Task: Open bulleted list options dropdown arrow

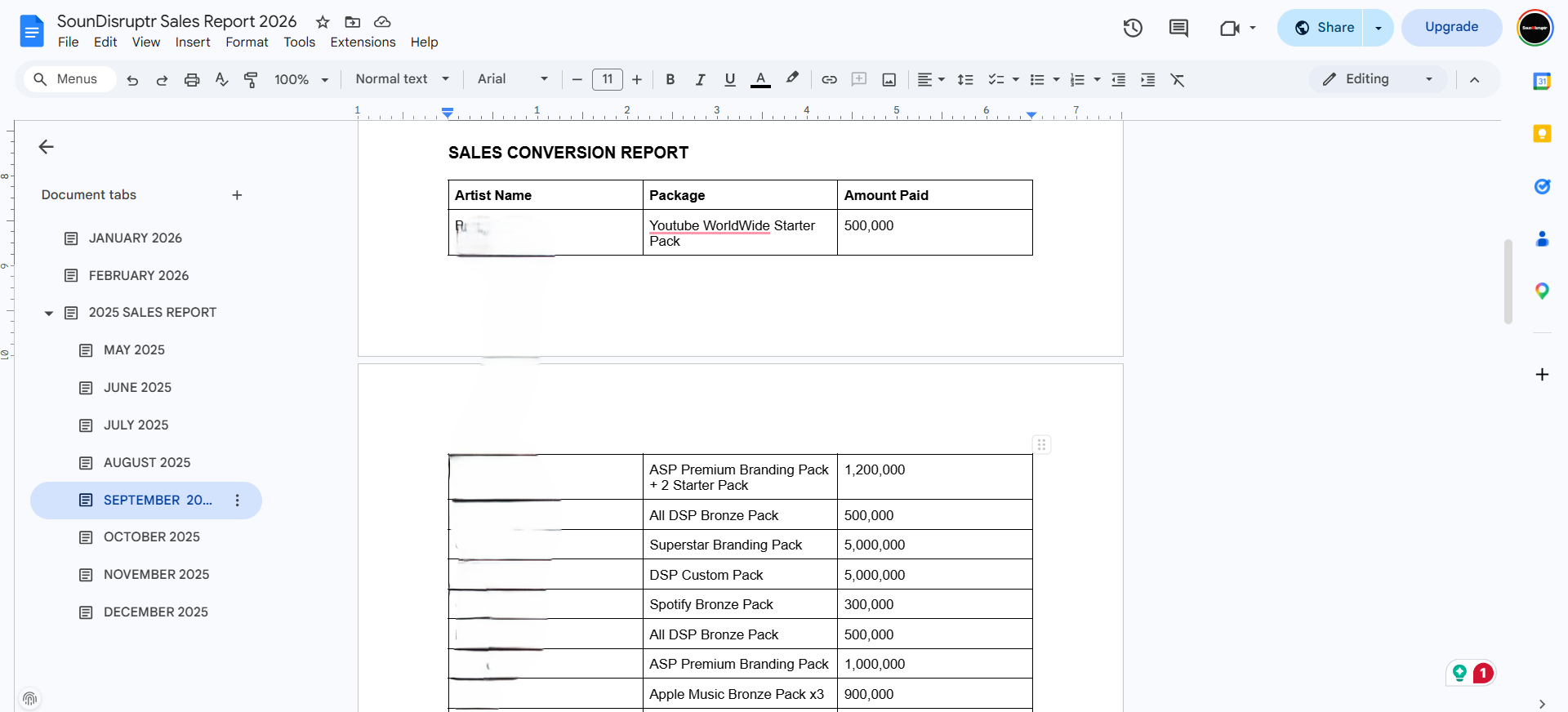Action: 1056,80
